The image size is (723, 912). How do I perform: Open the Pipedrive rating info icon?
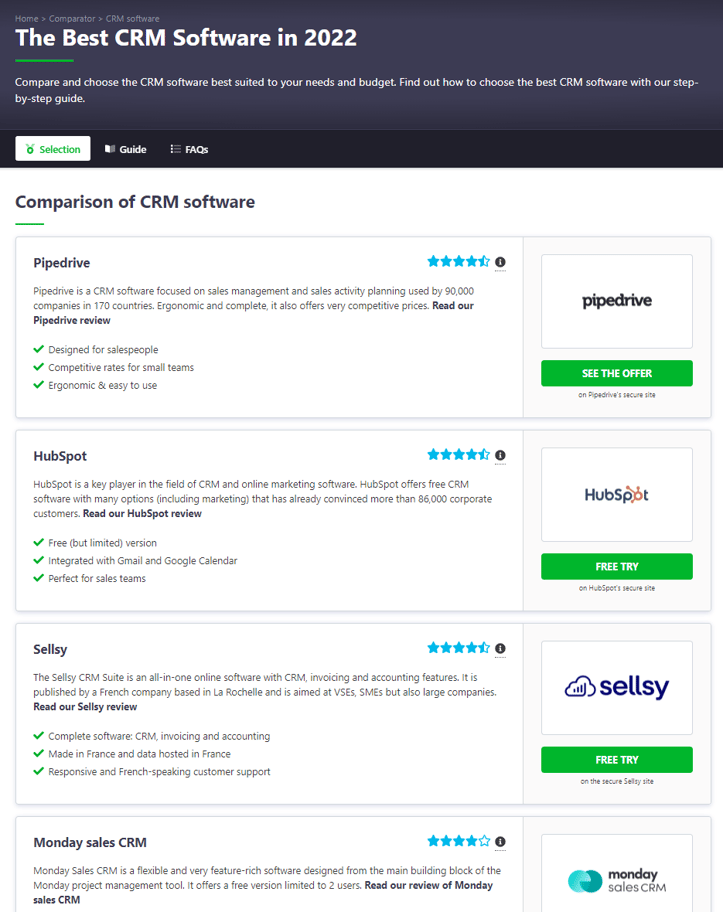tap(500, 262)
